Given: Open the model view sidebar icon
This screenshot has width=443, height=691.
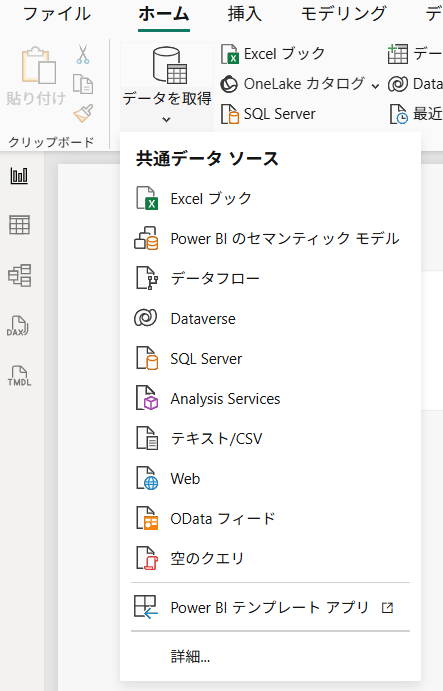Looking at the screenshot, I should (x=19, y=275).
